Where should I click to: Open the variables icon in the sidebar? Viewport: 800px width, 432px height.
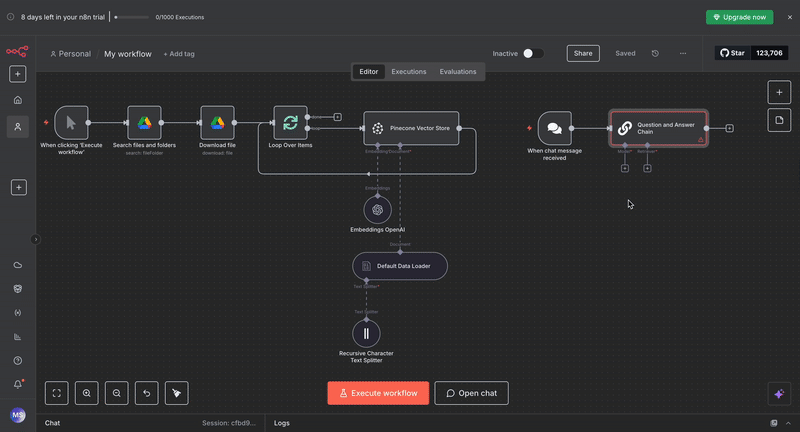[18, 313]
